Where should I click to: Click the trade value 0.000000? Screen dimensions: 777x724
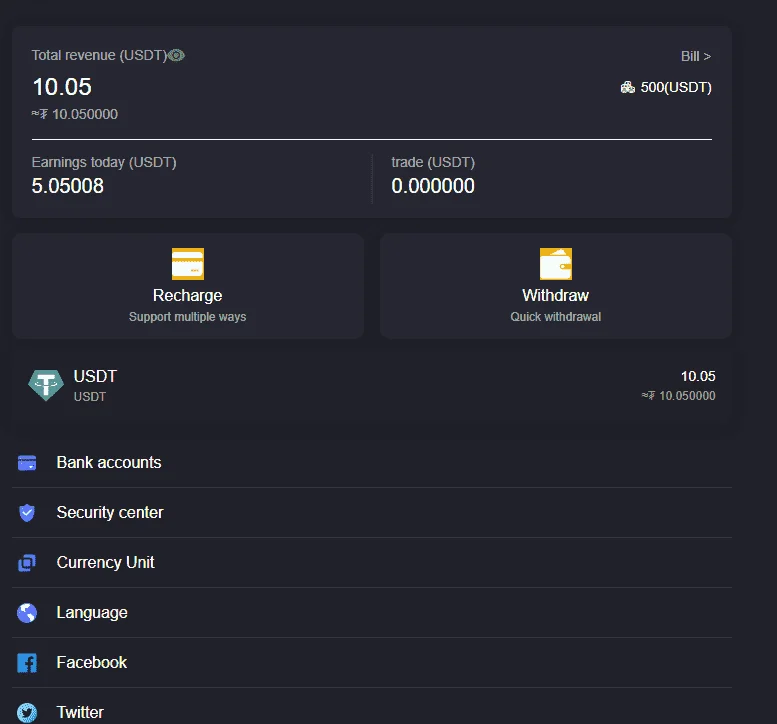433,186
